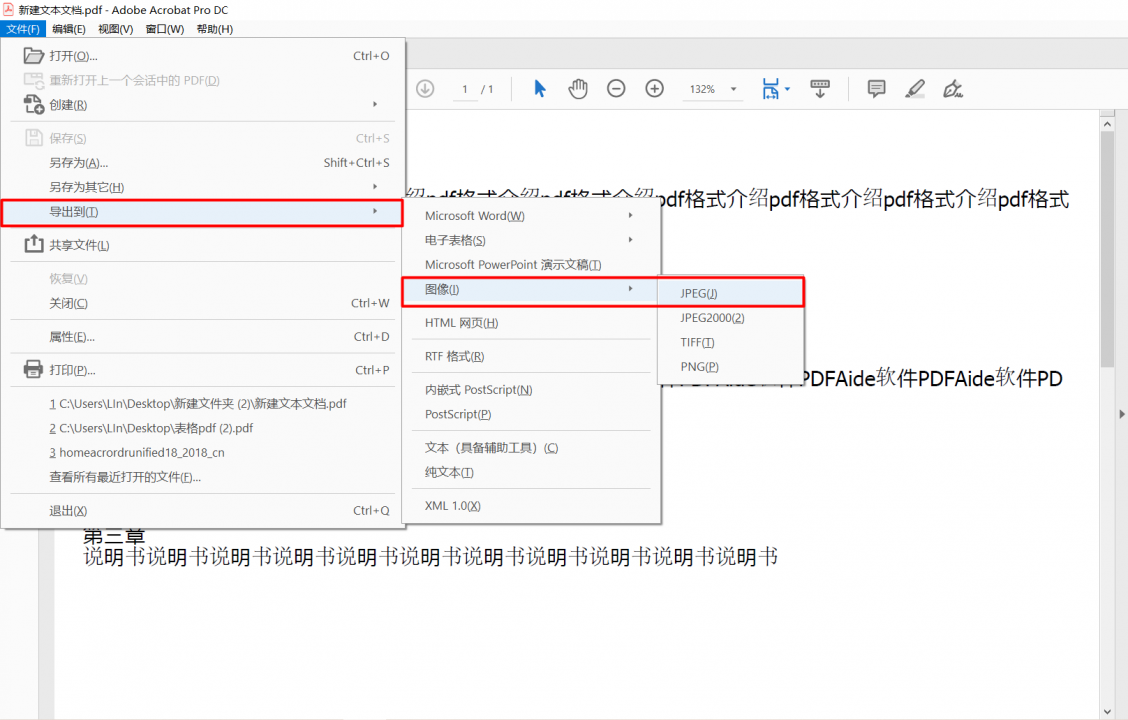Viewport: 1128px width, 720px height.
Task: Export to 内嵌式 PostScript(N)
Action: tap(531, 390)
